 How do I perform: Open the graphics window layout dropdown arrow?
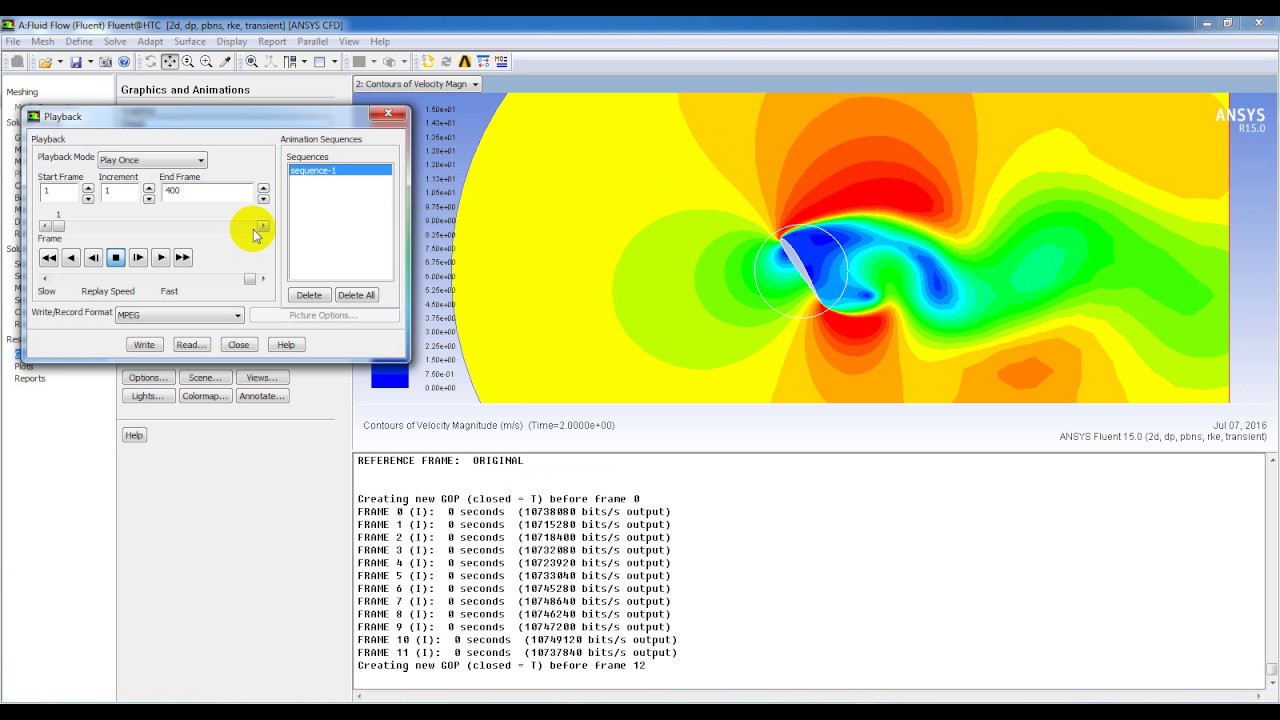point(334,62)
